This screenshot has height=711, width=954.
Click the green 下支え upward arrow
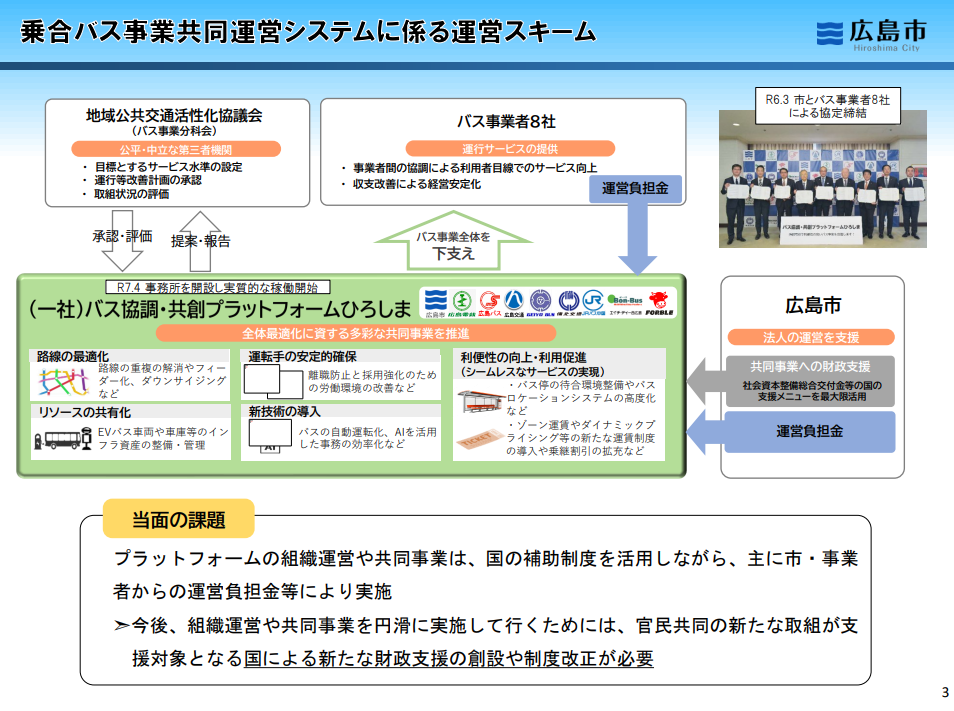[x=453, y=243]
